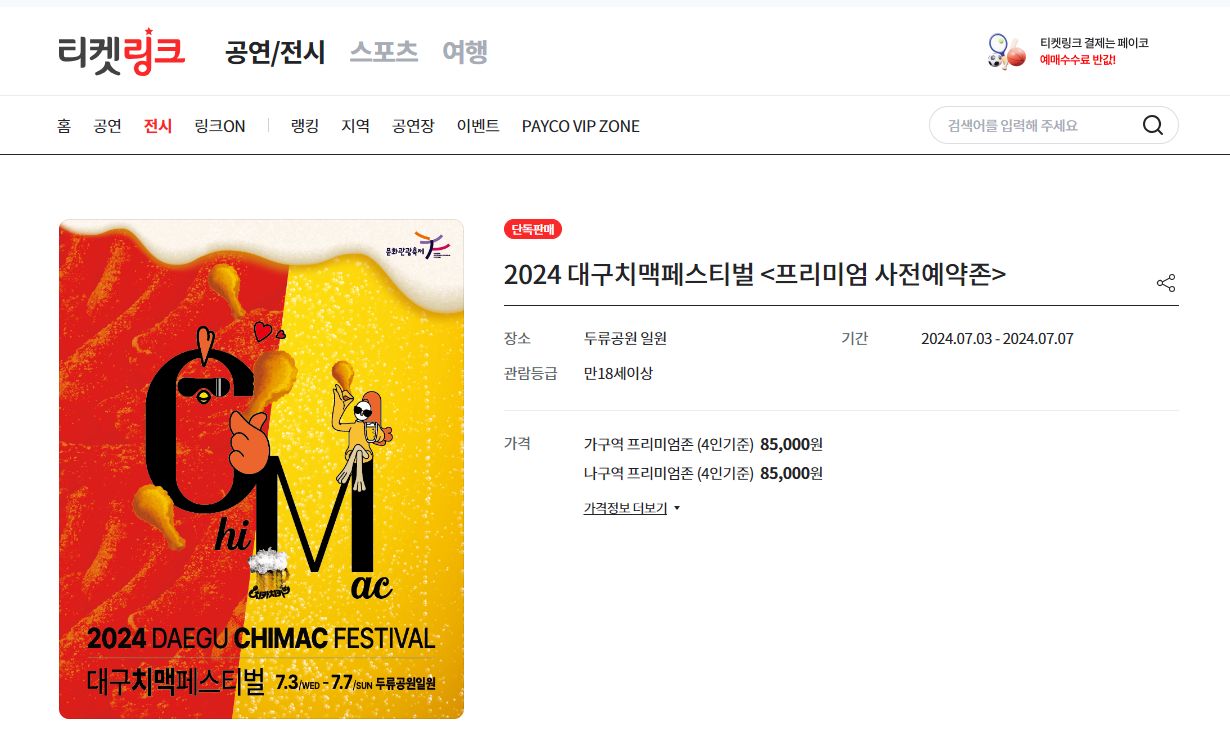Click the 나구역 프리미엄존 price row
Image resolution: width=1230 pixels, height=743 pixels.
(703, 473)
